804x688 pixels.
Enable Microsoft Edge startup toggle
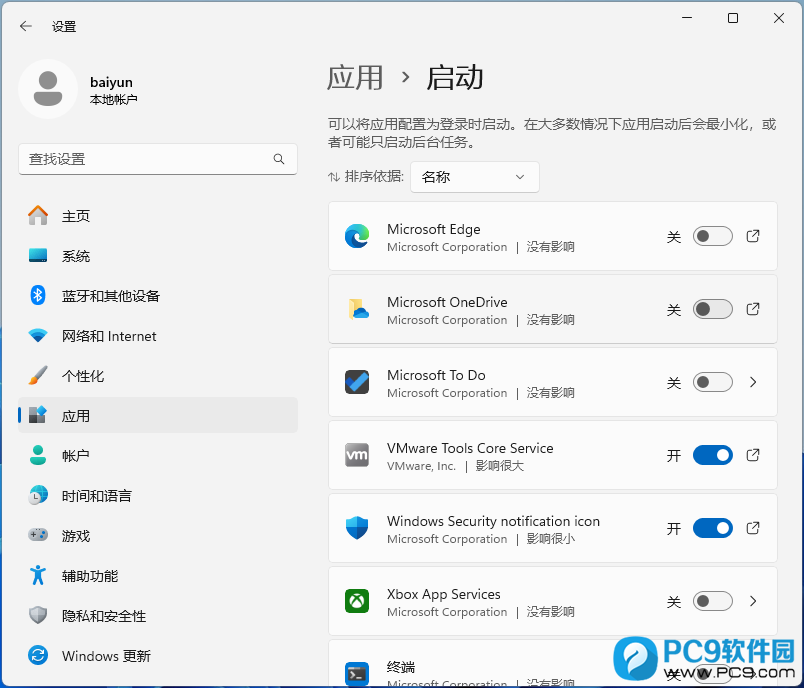coord(713,236)
